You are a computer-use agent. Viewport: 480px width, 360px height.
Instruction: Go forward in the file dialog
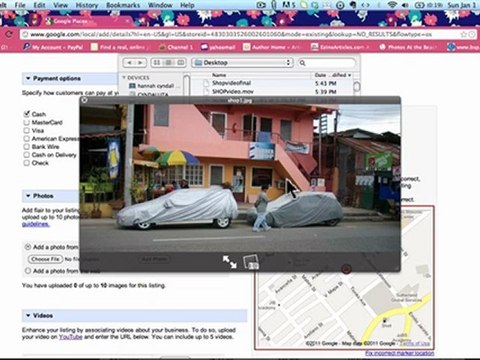[x=141, y=63]
